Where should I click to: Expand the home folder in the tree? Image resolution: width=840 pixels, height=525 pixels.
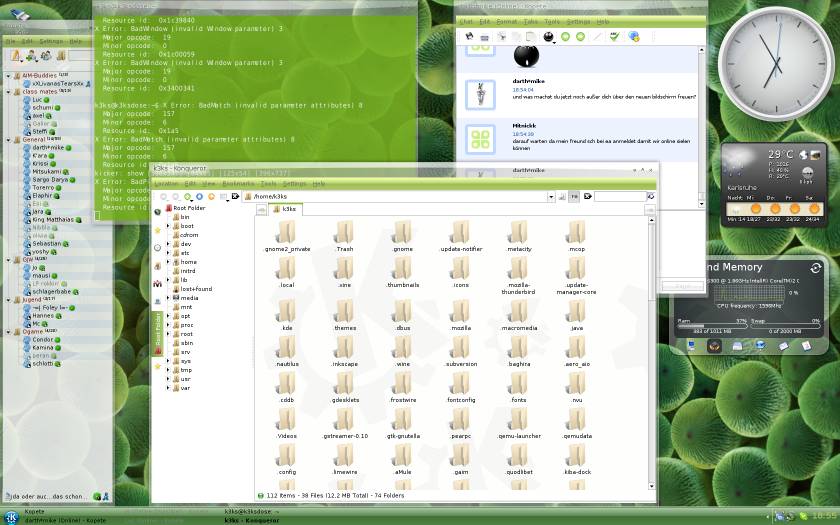(168, 262)
